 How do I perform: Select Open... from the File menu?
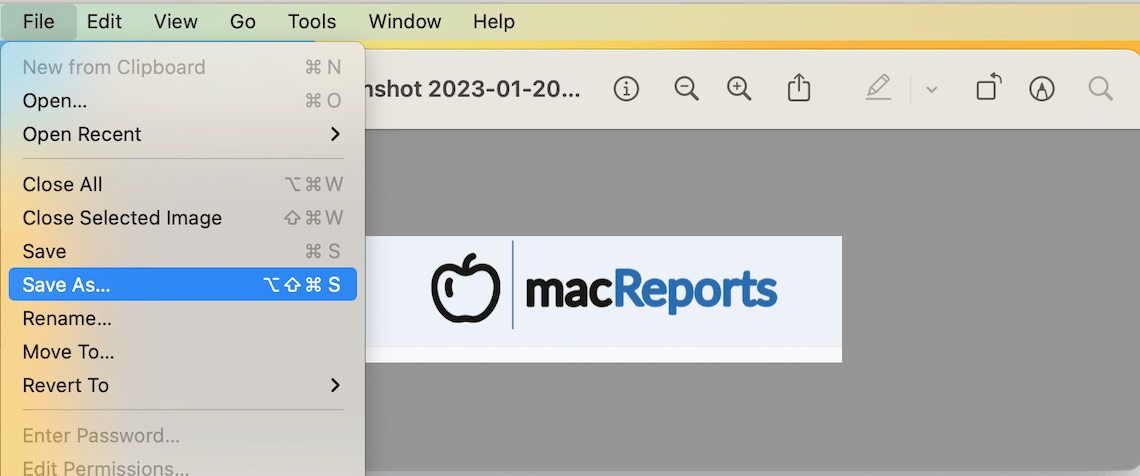click(x=55, y=101)
